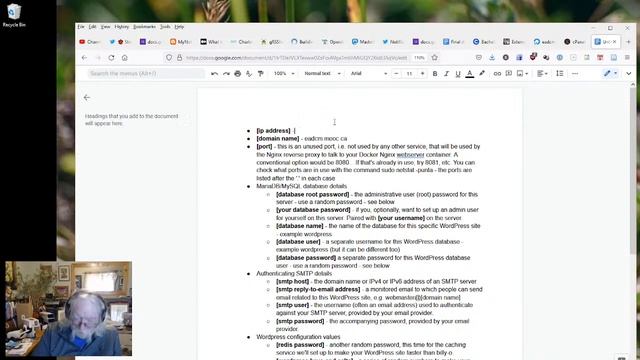The image size is (640, 360).
Task: Go forward to the next page in Firefox
Action: click(x=98, y=58)
